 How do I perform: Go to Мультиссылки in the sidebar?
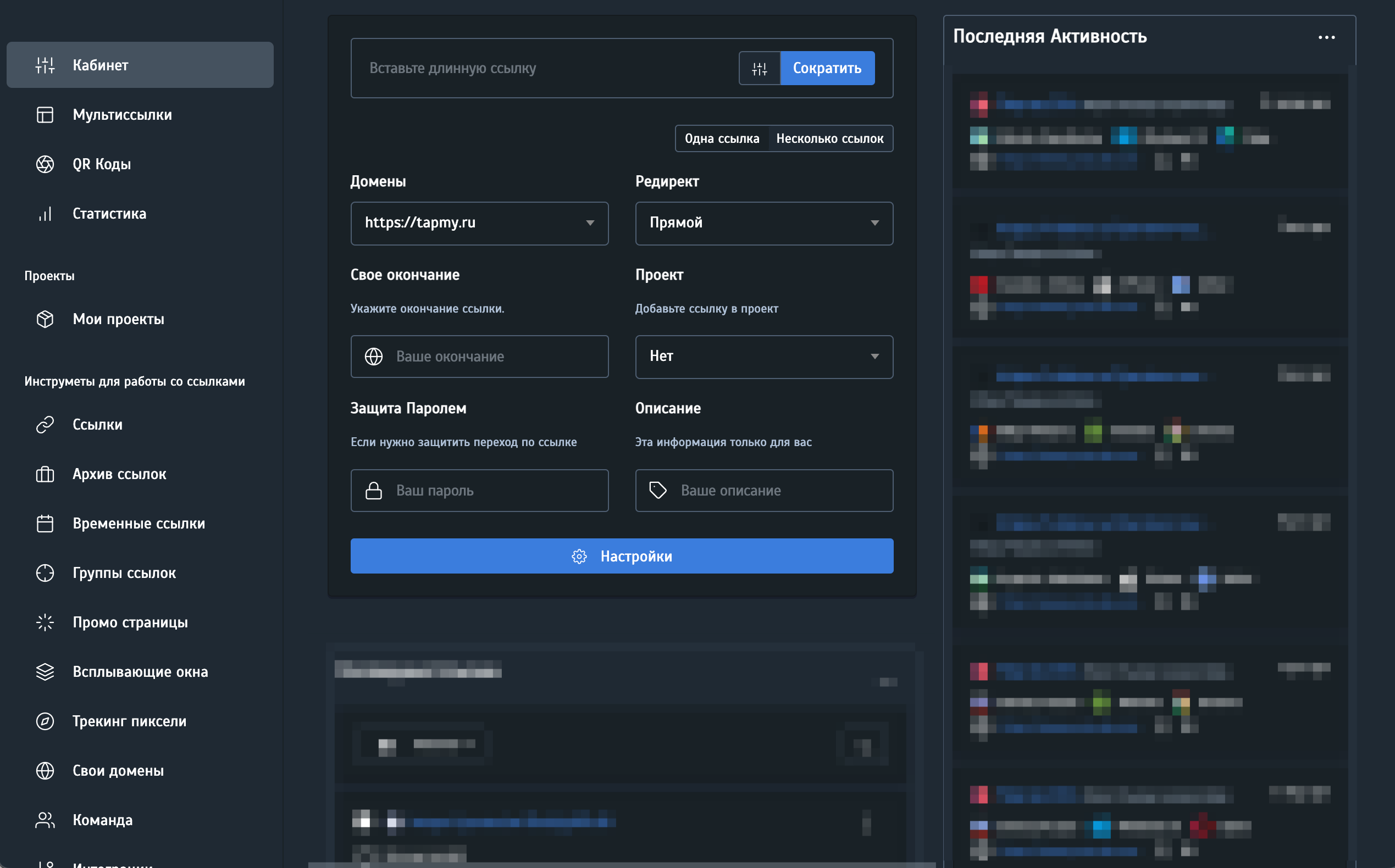point(122,115)
